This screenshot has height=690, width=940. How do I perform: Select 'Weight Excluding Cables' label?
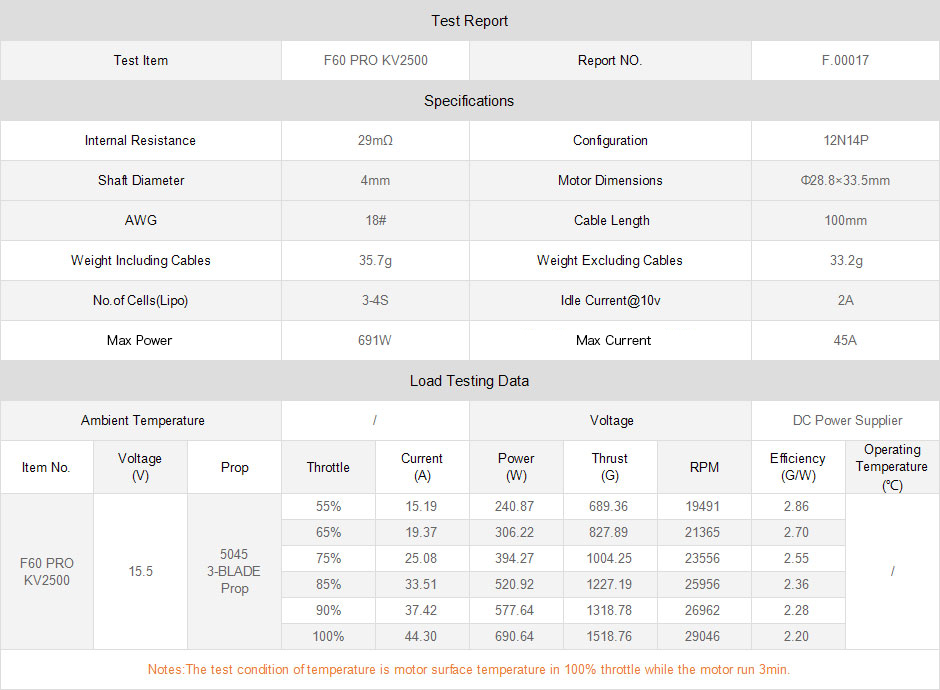pos(610,260)
